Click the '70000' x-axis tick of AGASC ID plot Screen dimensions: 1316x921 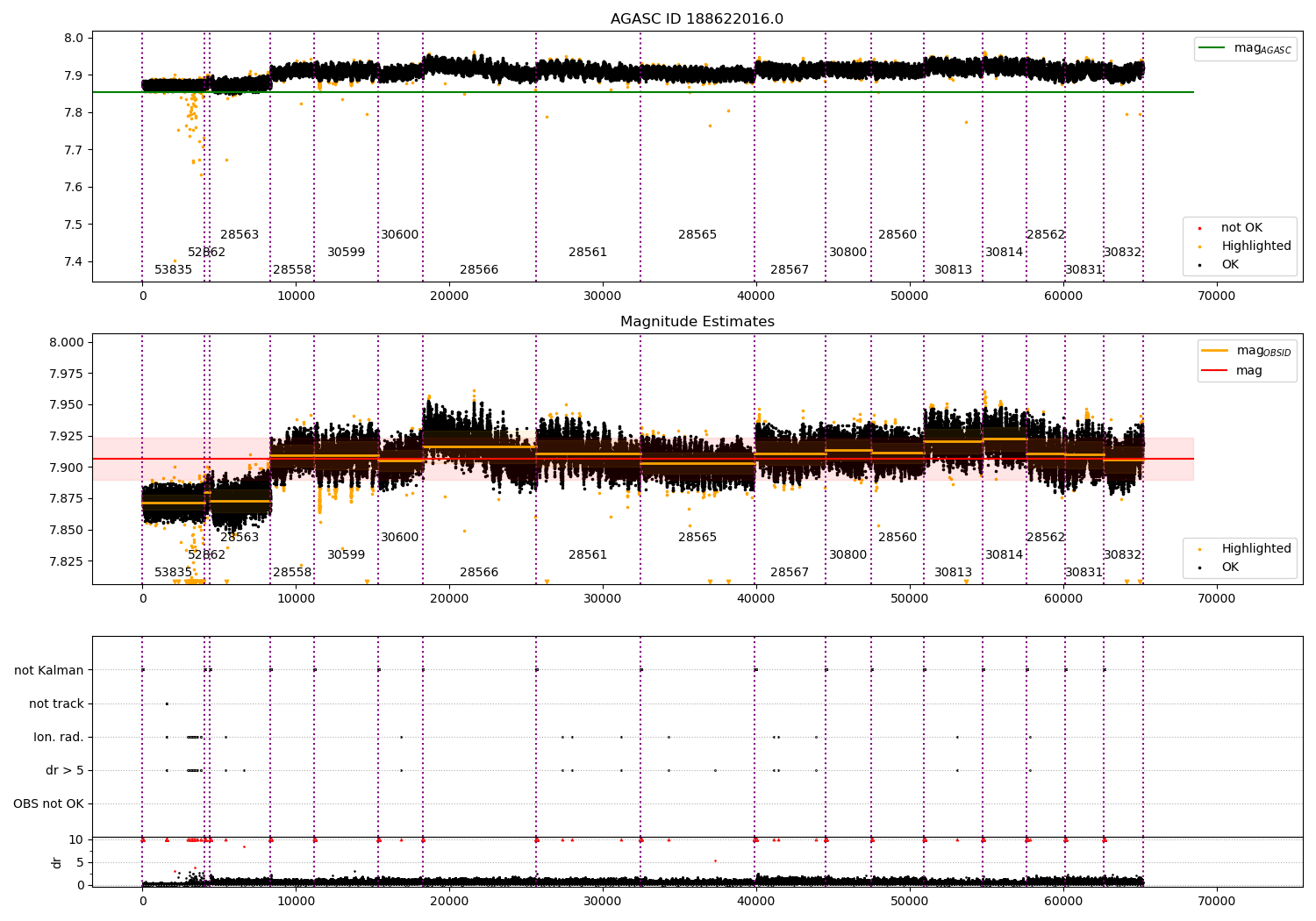1217,296
